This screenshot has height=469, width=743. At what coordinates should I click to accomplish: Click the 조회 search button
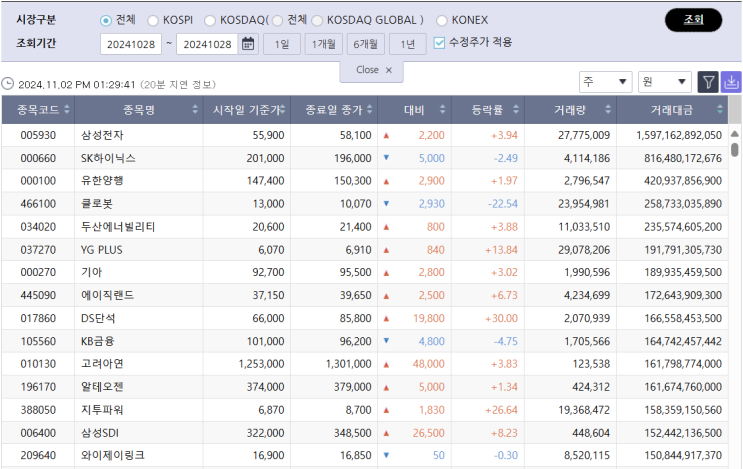tap(693, 20)
